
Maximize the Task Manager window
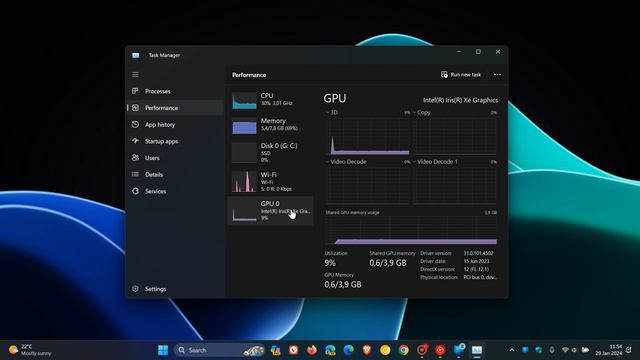[478, 52]
